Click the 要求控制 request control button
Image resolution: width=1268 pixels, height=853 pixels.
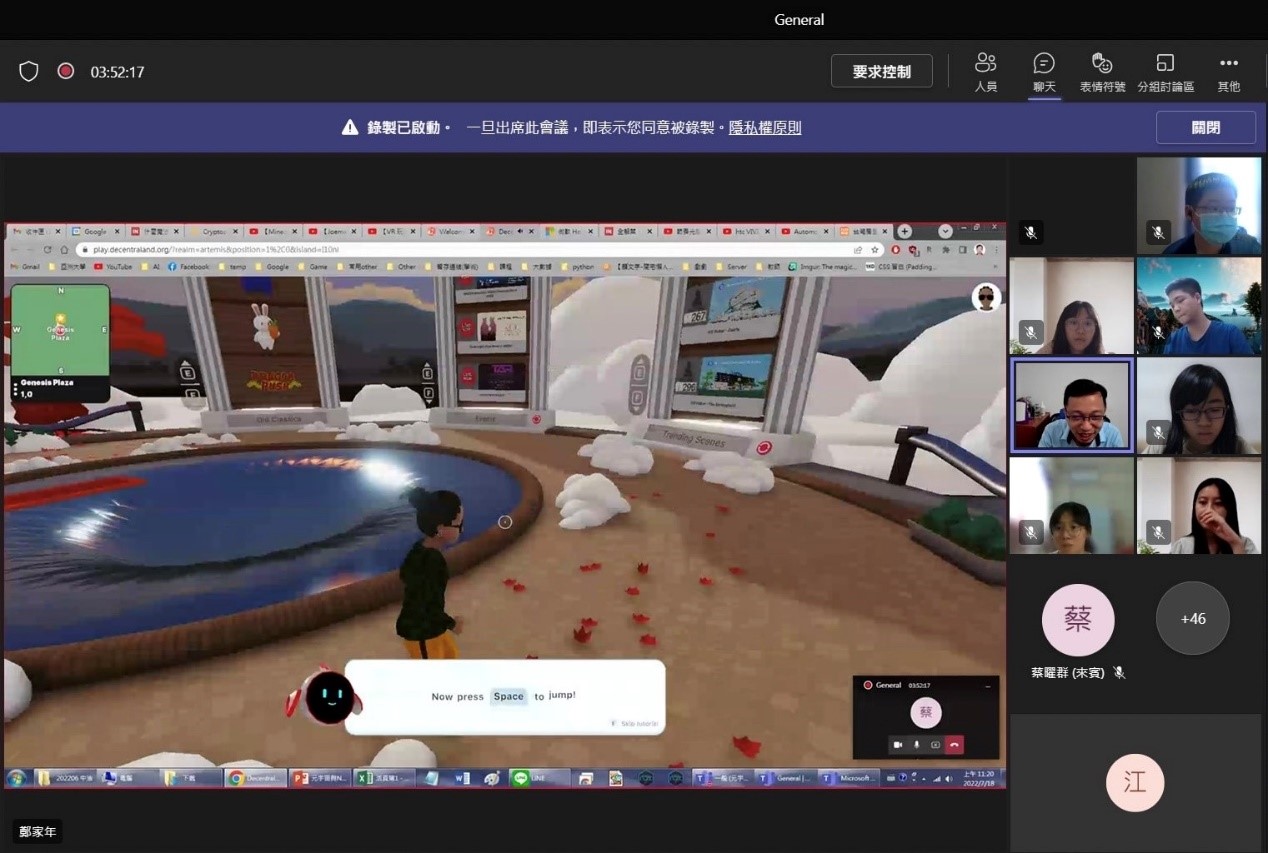tap(882, 72)
